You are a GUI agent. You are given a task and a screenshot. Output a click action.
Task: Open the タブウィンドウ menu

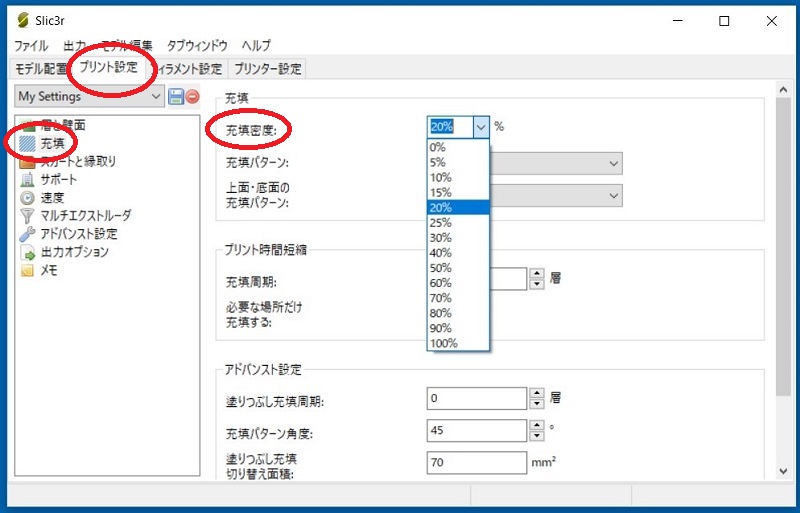point(197,45)
